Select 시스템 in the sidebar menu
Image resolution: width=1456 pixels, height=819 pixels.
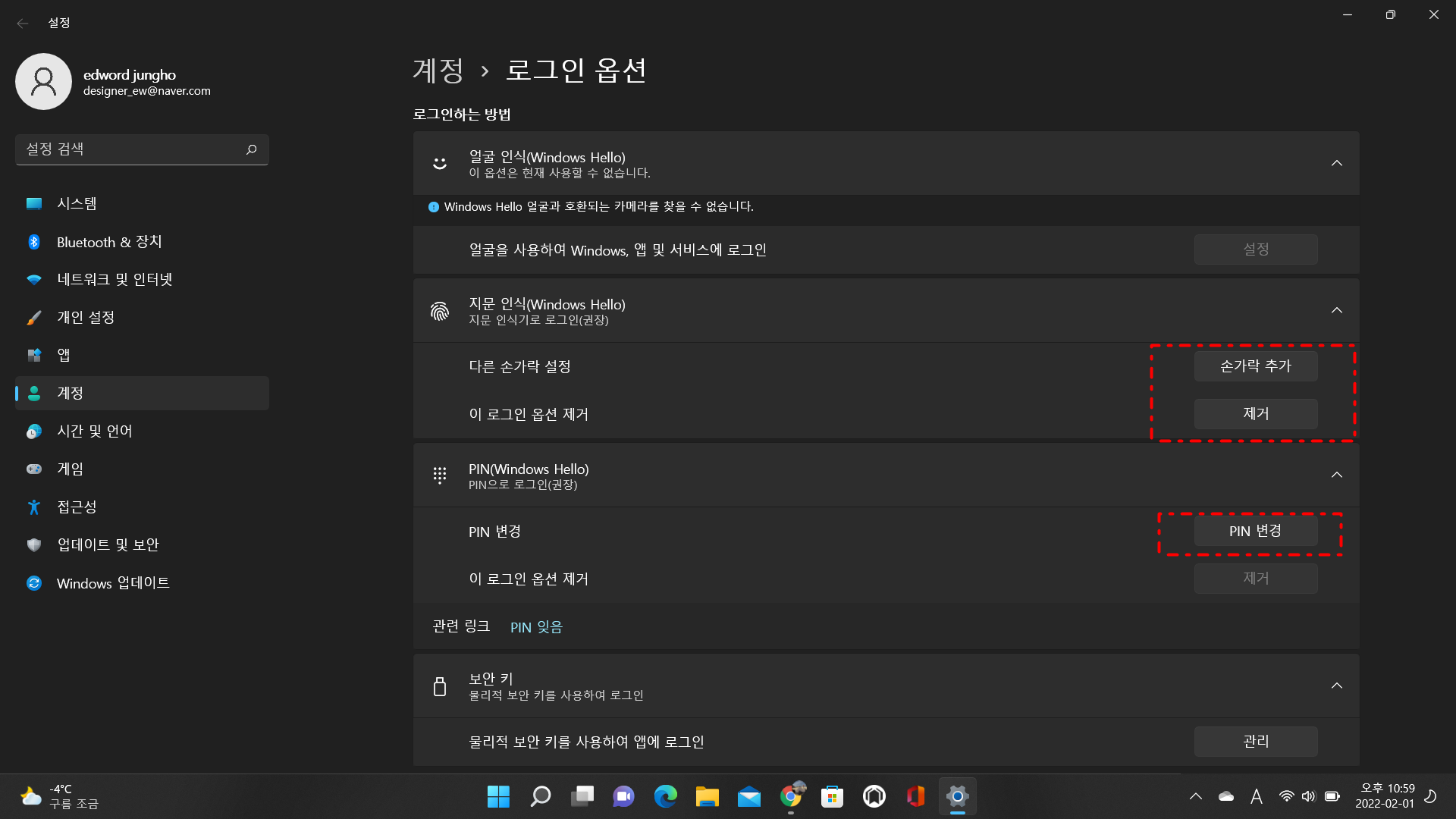pyautogui.click(x=77, y=204)
